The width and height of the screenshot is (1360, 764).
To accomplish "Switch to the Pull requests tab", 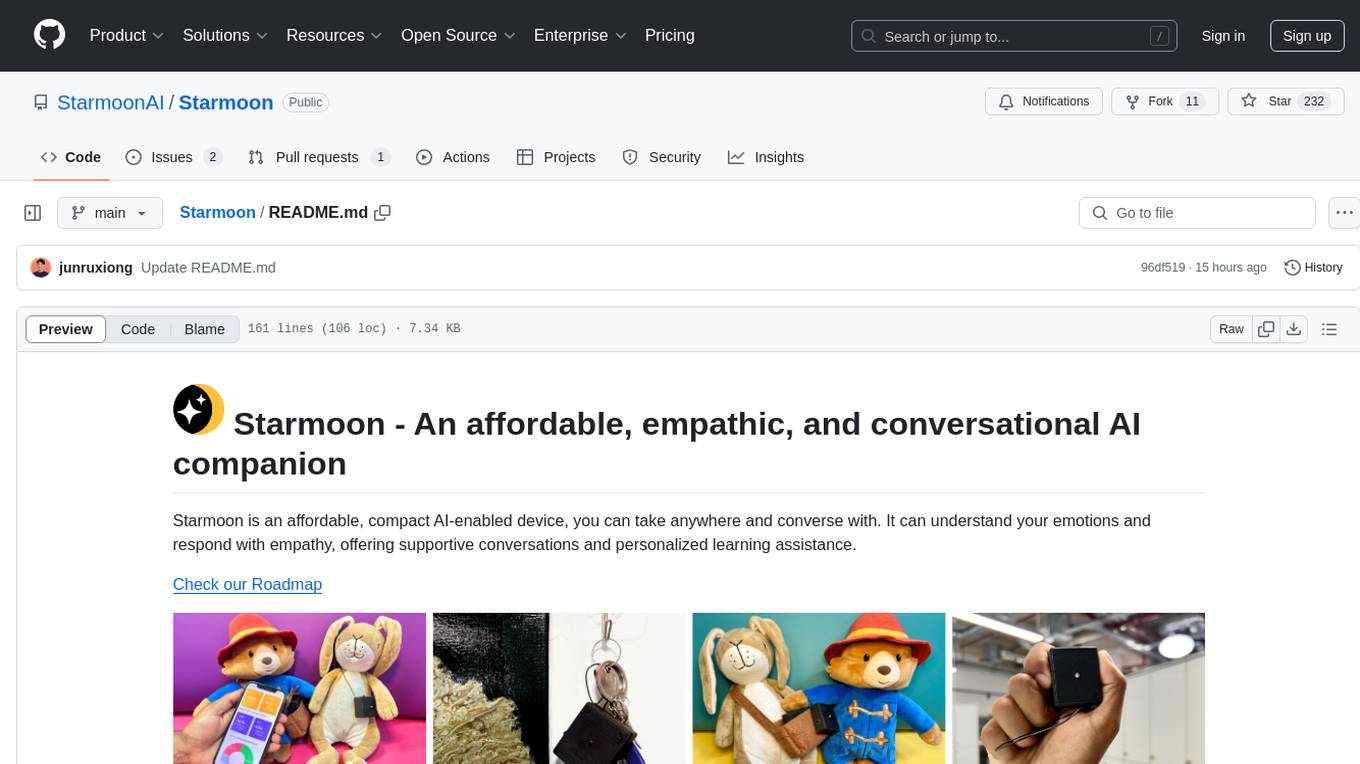I will coord(318,157).
